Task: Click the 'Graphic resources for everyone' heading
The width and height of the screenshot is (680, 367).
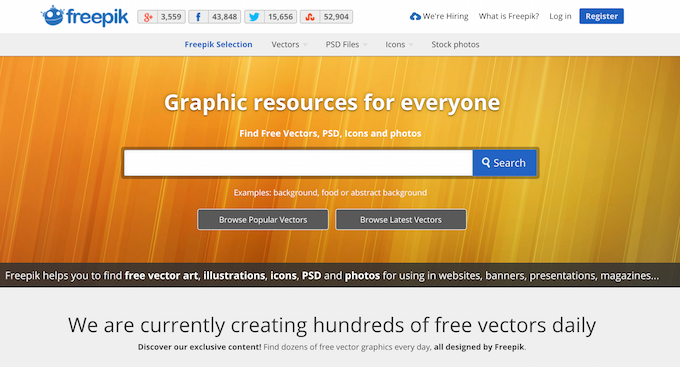Action: [332, 103]
